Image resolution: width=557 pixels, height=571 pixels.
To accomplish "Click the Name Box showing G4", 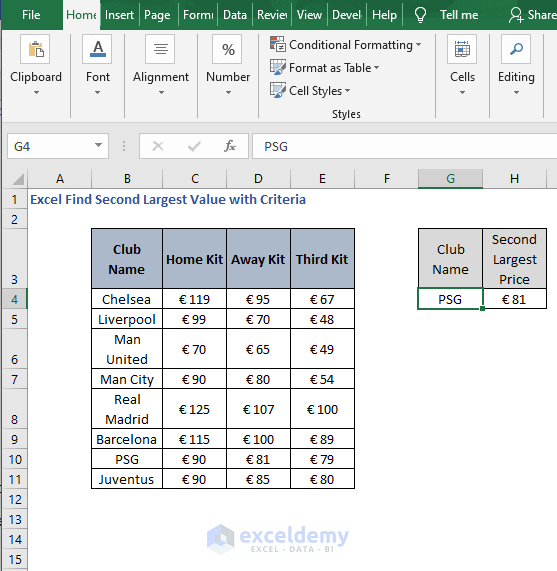I will 58,146.
